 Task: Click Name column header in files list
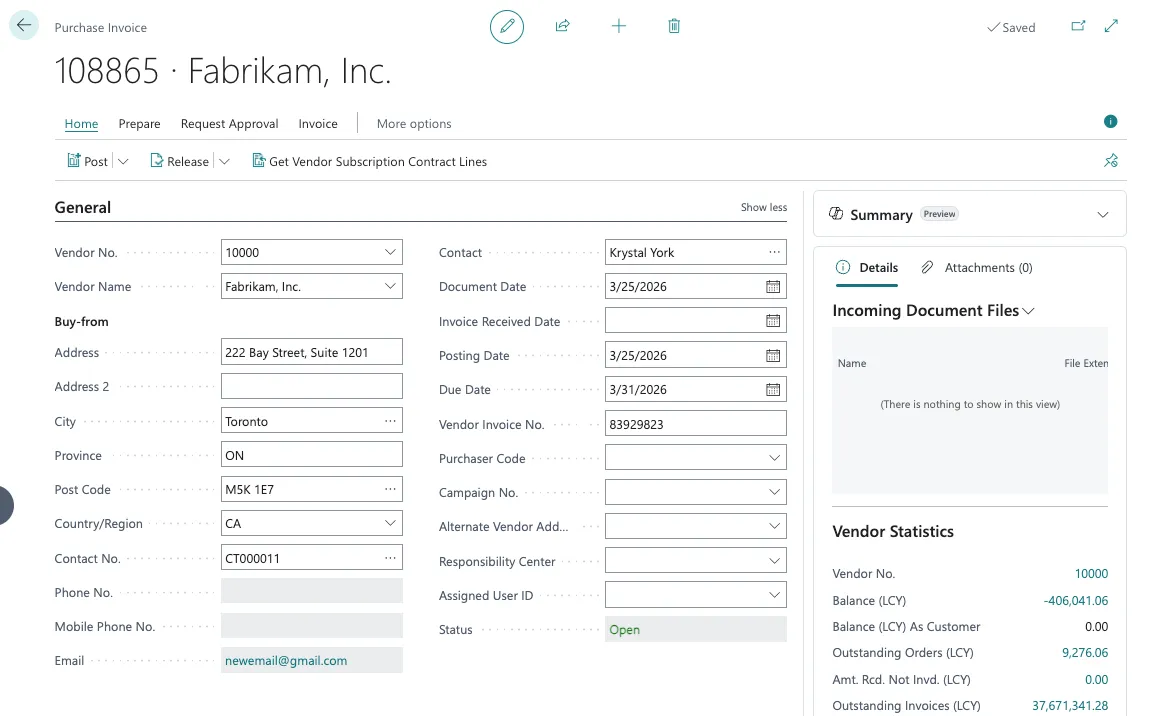point(851,363)
